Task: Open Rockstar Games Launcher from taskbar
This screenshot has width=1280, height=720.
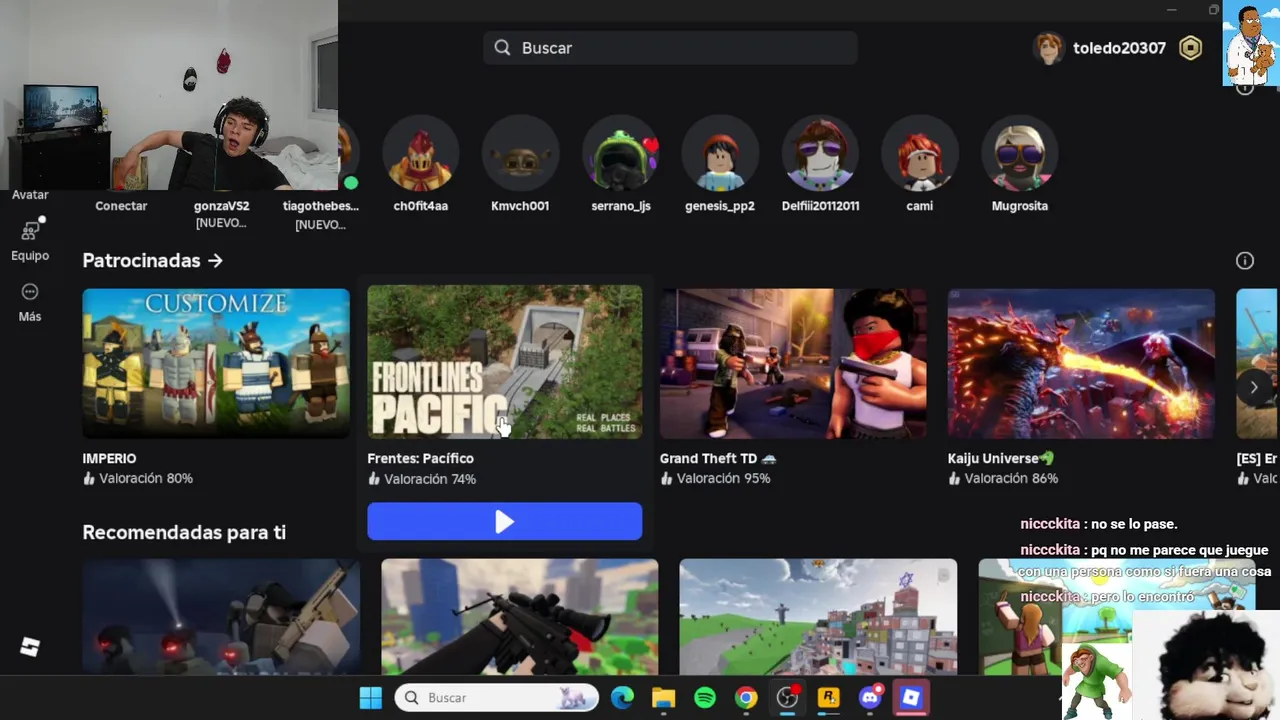Action: click(x=829, y=698)
